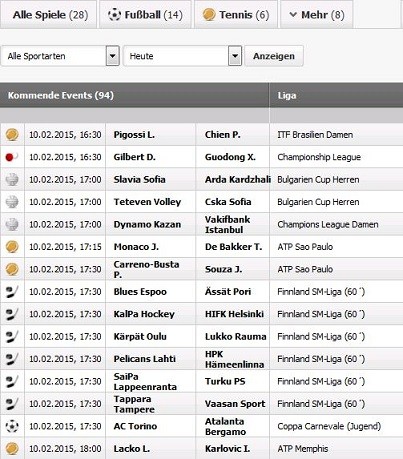Click tennis ball icon beside Pigossi L.

[12, 135]
